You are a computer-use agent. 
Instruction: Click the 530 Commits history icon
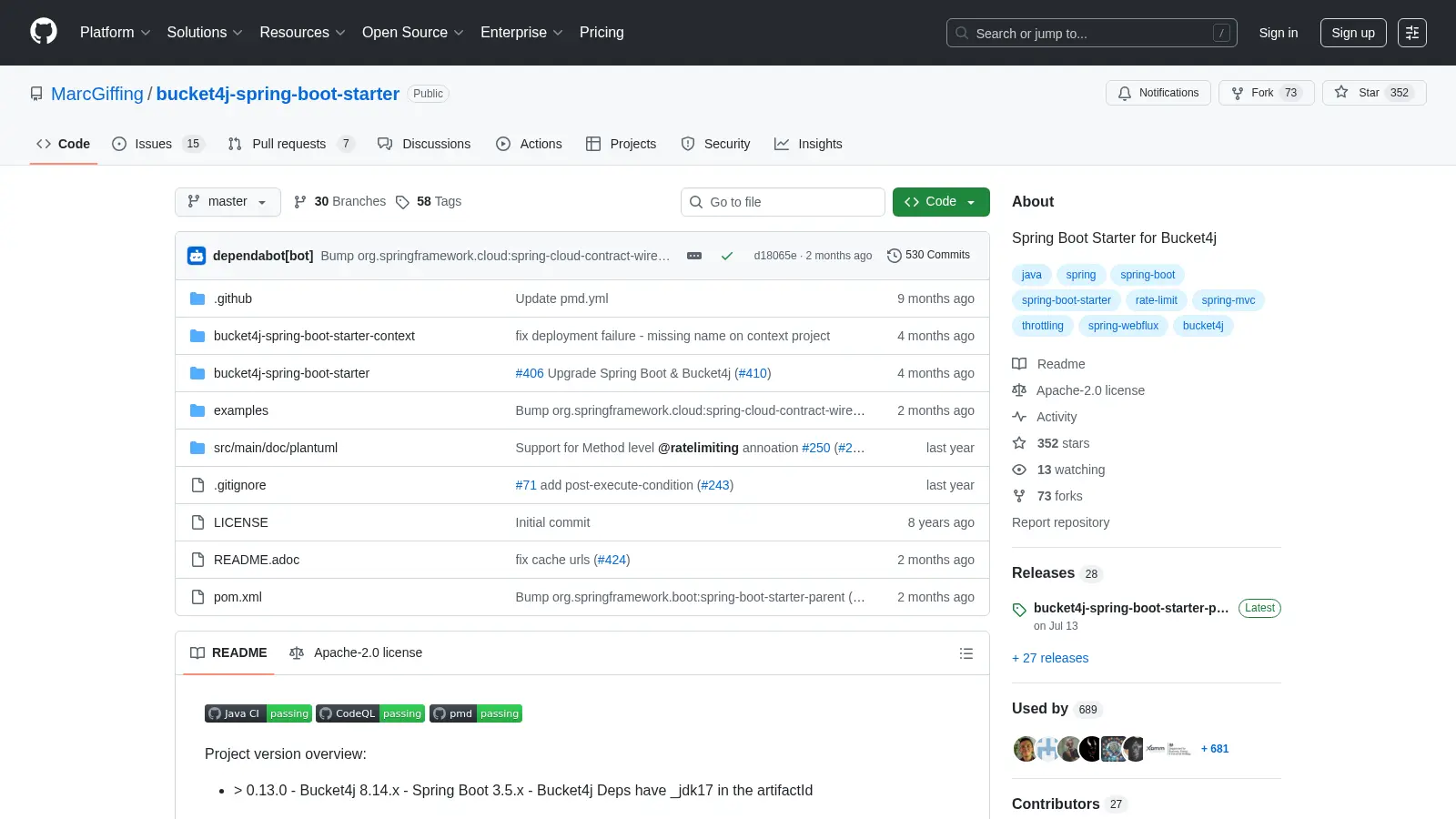895,256
